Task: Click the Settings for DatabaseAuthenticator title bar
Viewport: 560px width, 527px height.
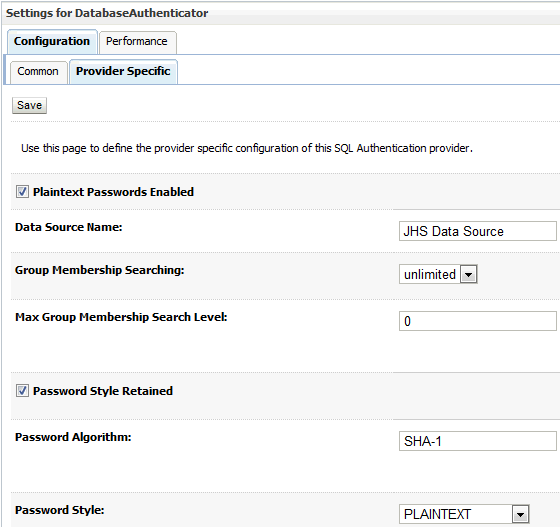Action: tap(281, 13)
